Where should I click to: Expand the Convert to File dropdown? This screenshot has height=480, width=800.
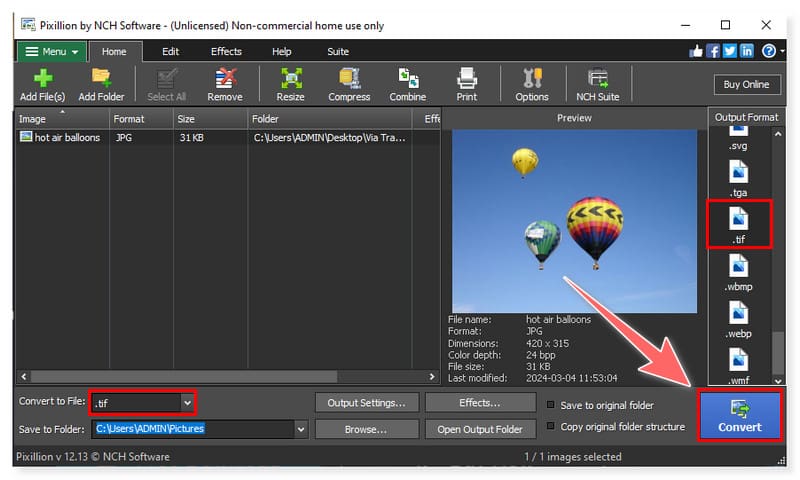[x=186, y=402]
